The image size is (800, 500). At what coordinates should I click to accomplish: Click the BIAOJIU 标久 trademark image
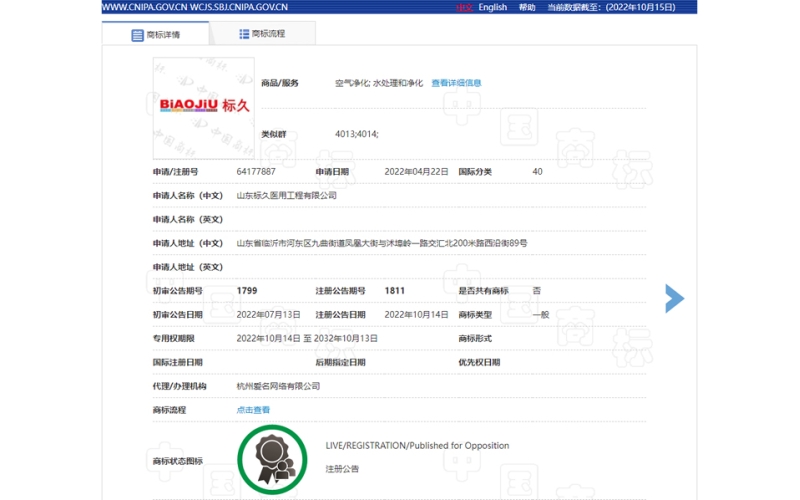coord(203,104)
